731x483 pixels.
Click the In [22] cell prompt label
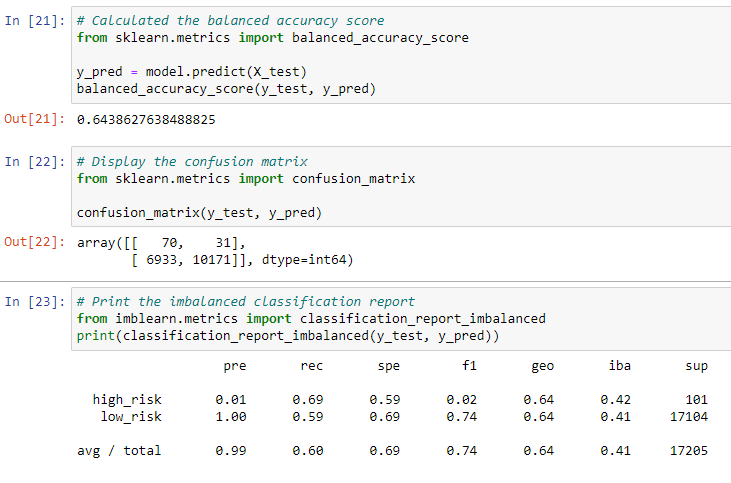(x=35, y=162)
